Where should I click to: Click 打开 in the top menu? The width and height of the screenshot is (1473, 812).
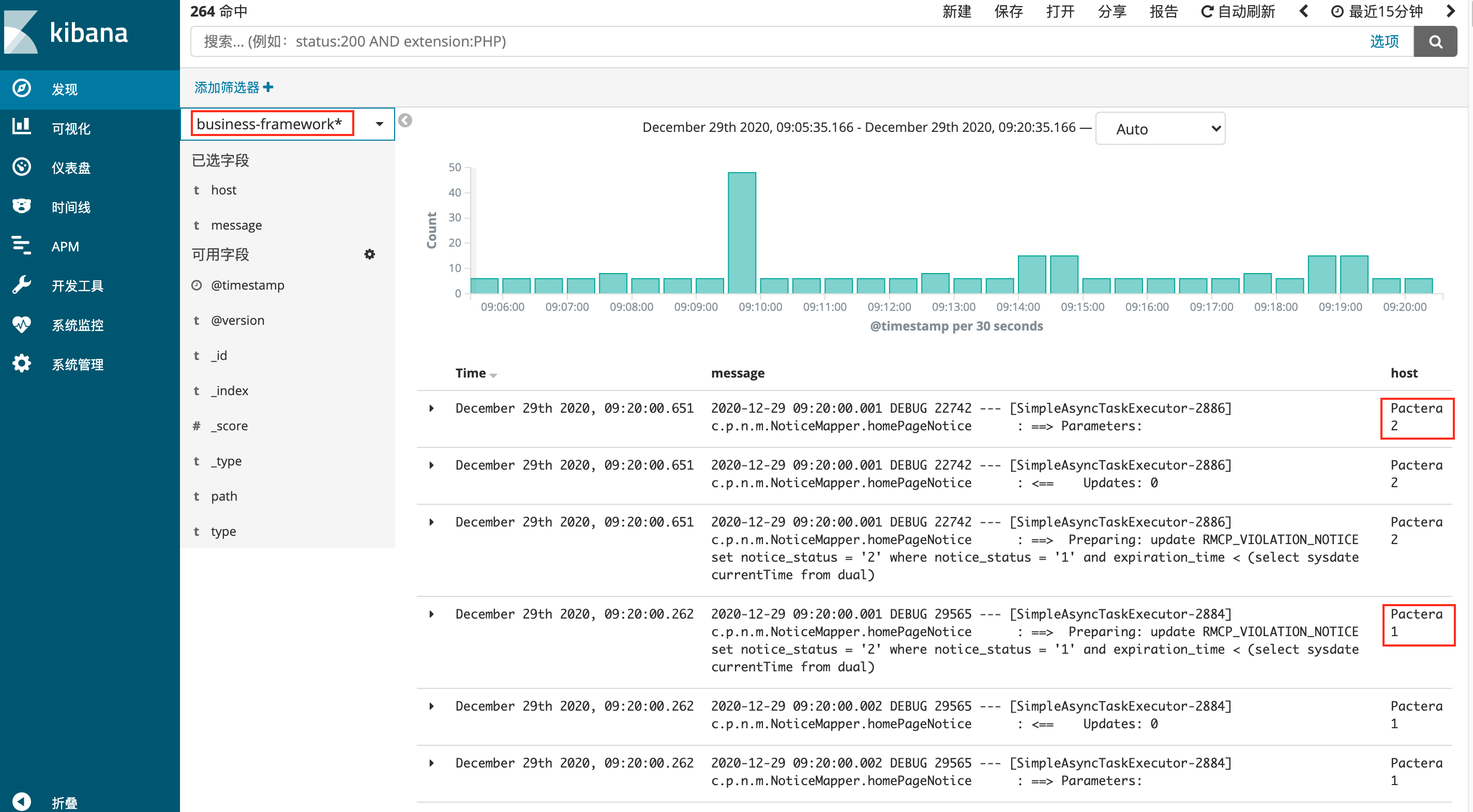(x=1060, y=11)
